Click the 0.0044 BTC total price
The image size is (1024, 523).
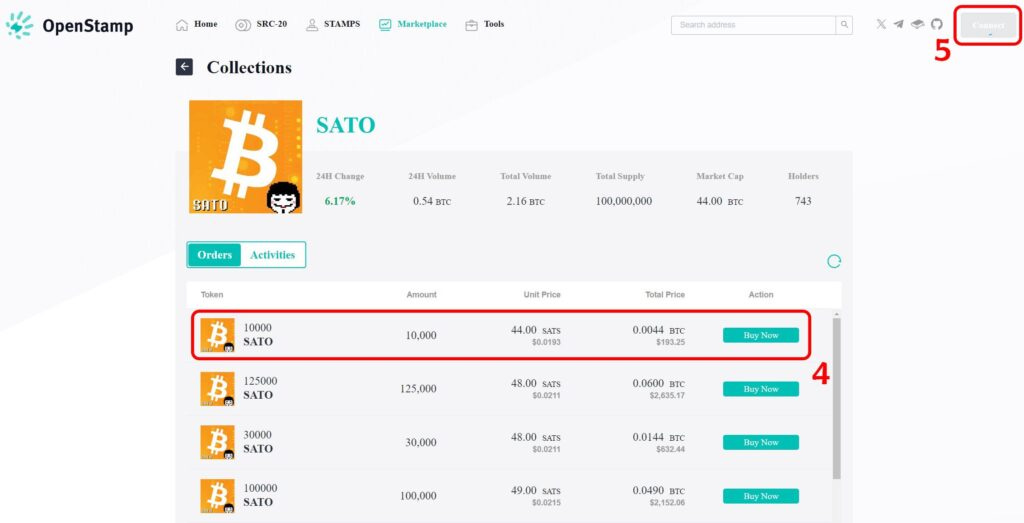(x=658, y=330)
